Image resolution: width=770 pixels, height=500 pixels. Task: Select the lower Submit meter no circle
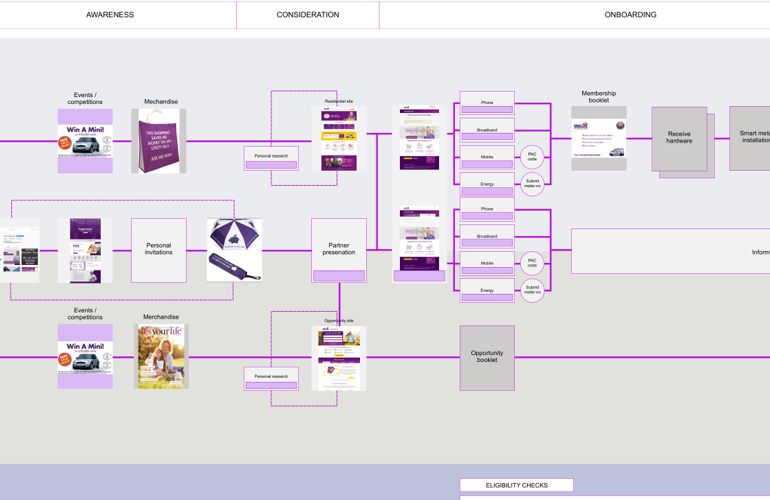tap(532, 291)
